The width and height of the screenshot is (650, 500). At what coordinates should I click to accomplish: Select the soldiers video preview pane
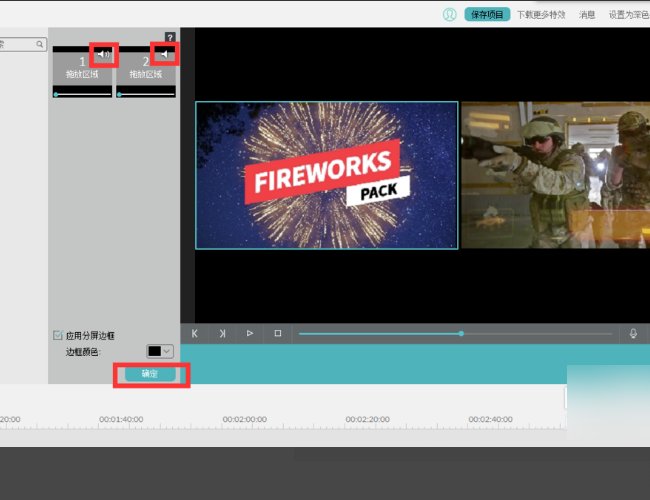555,175
